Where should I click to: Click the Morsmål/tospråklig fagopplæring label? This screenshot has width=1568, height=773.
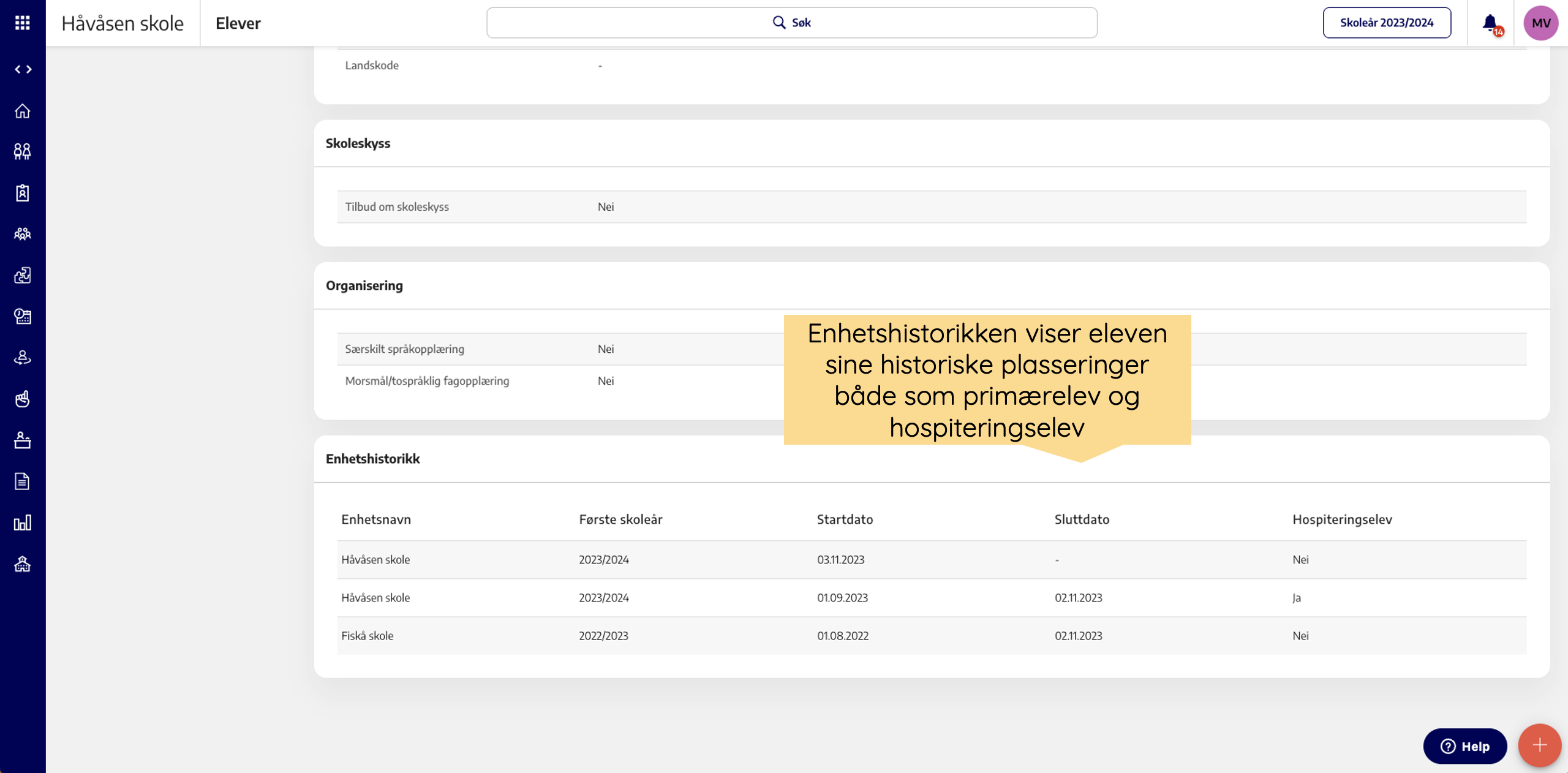tap(427, 381)
